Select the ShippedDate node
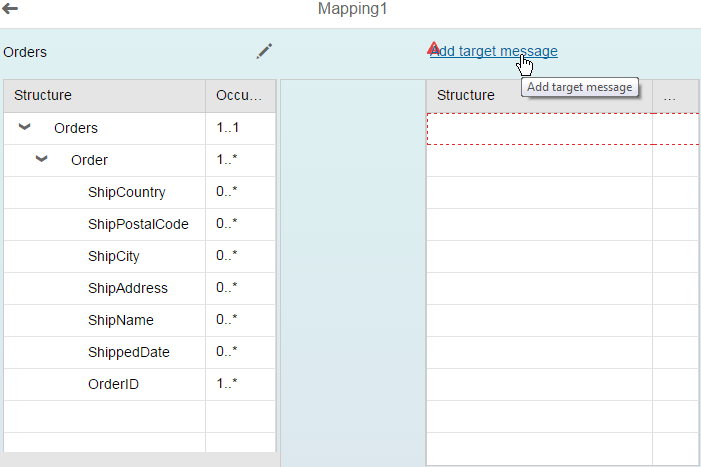 128,352
